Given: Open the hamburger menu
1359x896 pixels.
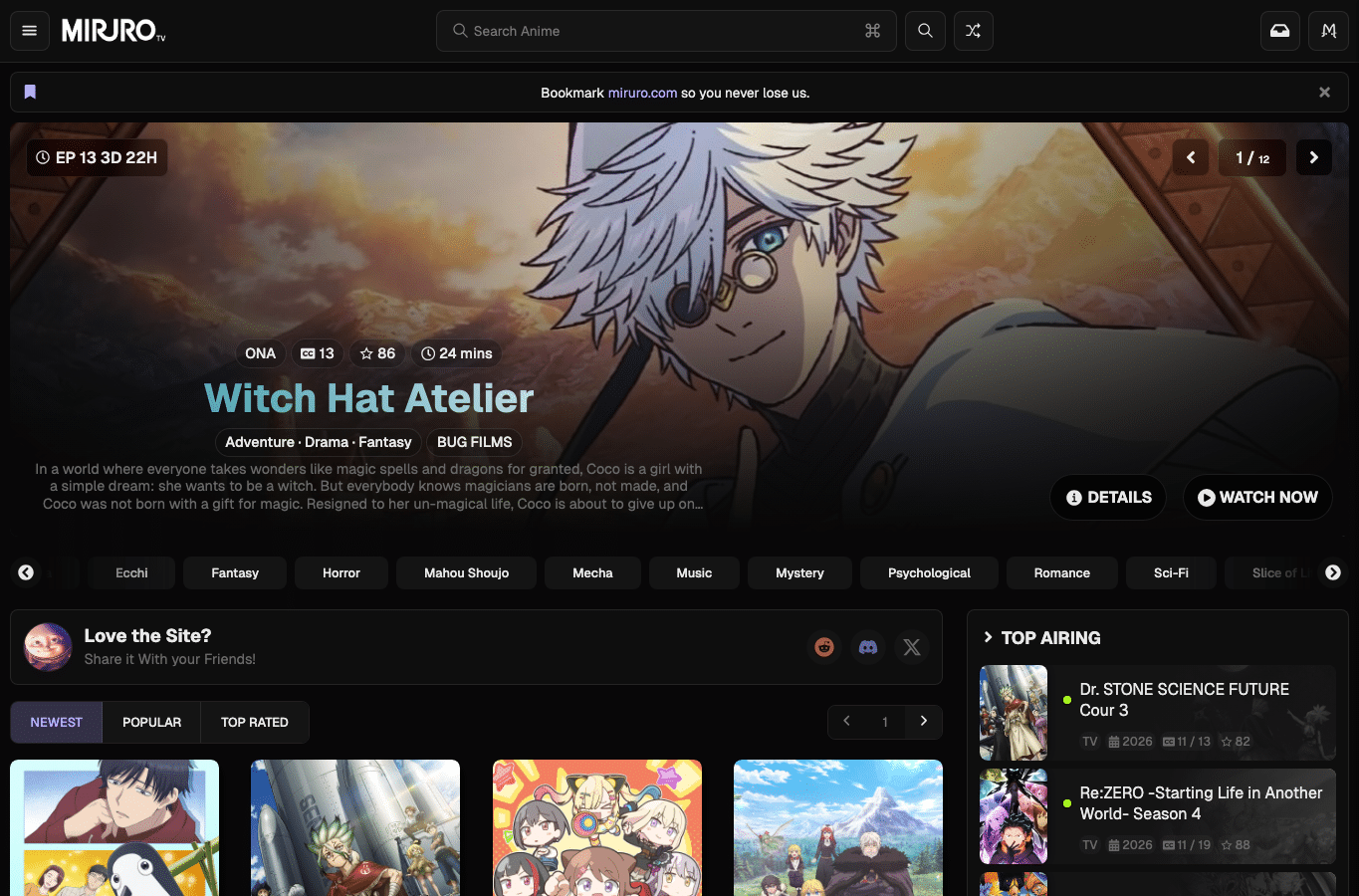Looking at the screenshot, I should (30, 31).
